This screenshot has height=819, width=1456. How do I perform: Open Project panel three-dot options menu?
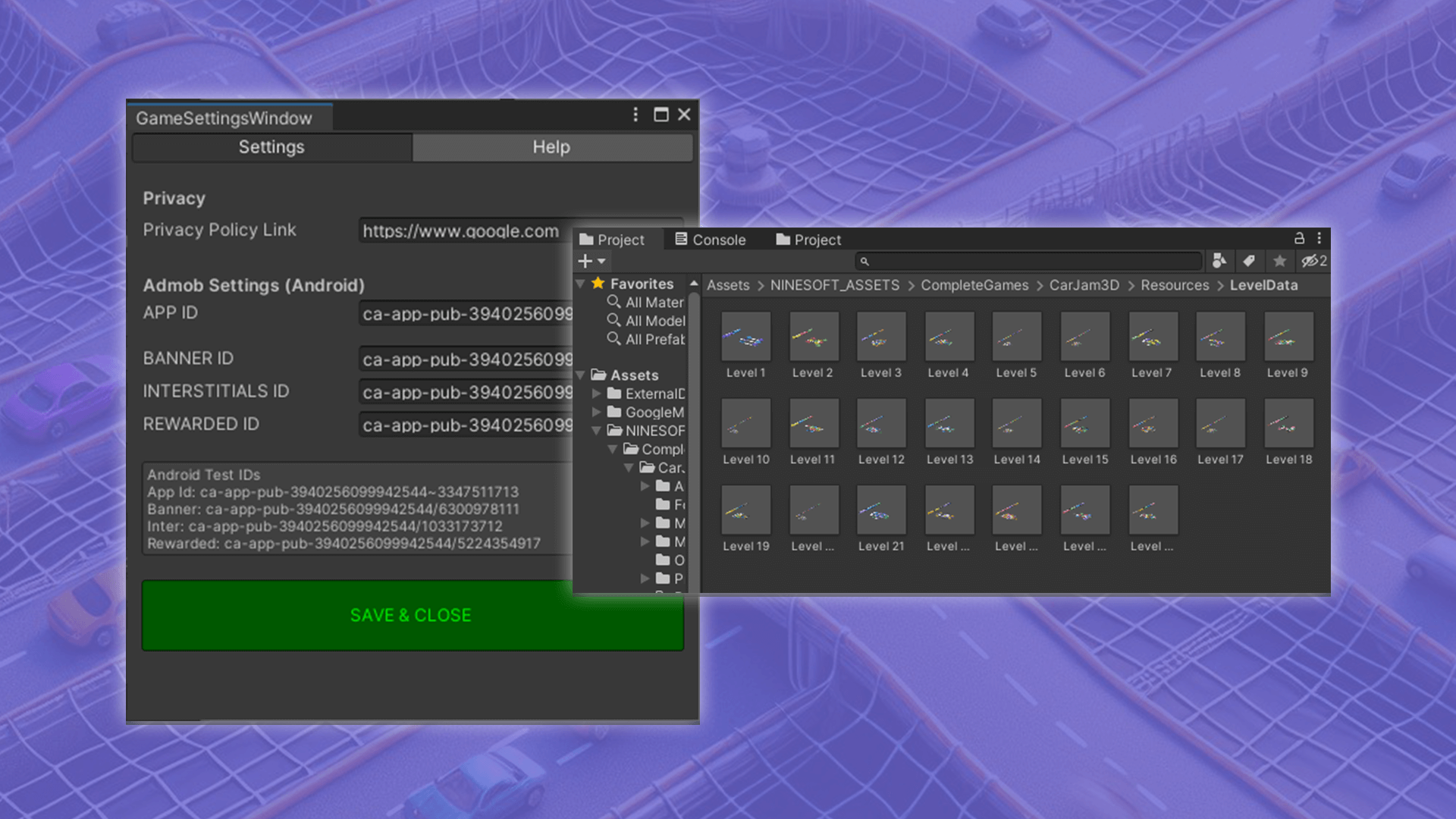point(1319,238)
